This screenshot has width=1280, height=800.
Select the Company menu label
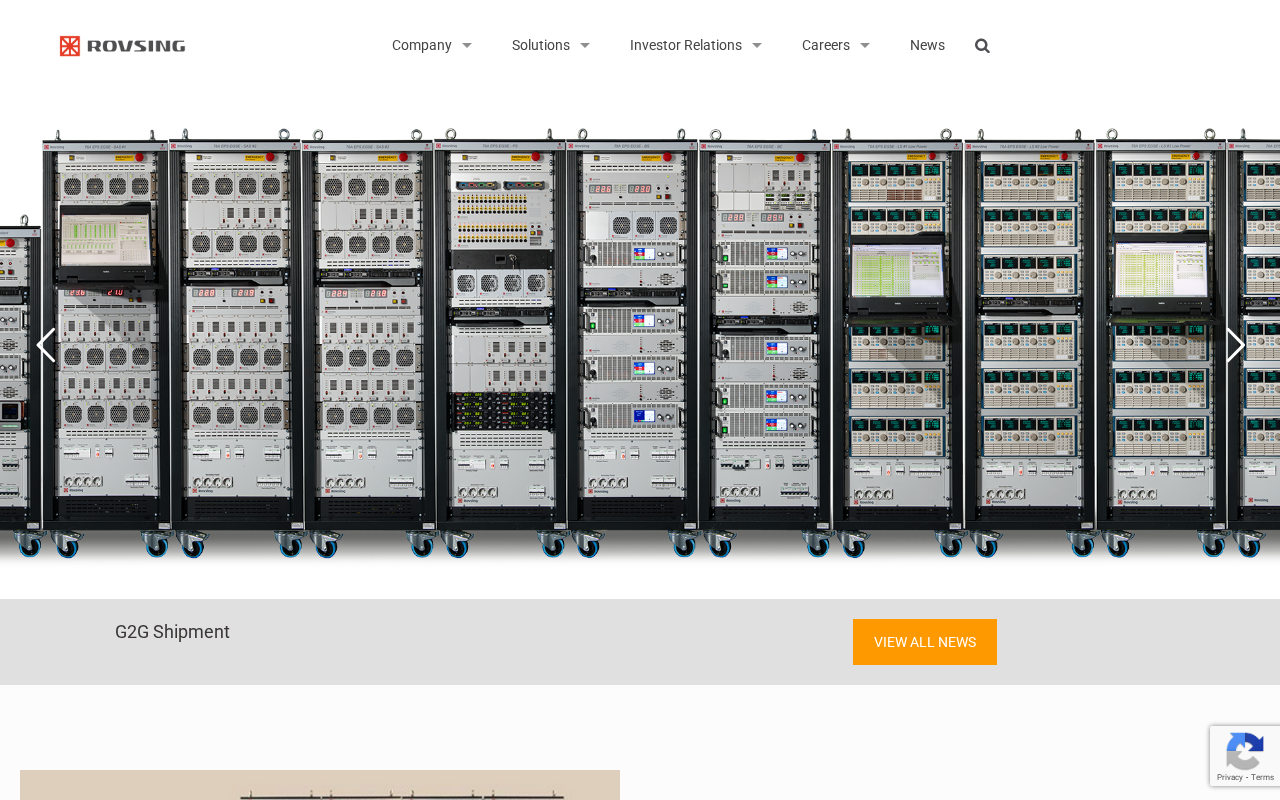pyautogui.click(x=421, y=46)
